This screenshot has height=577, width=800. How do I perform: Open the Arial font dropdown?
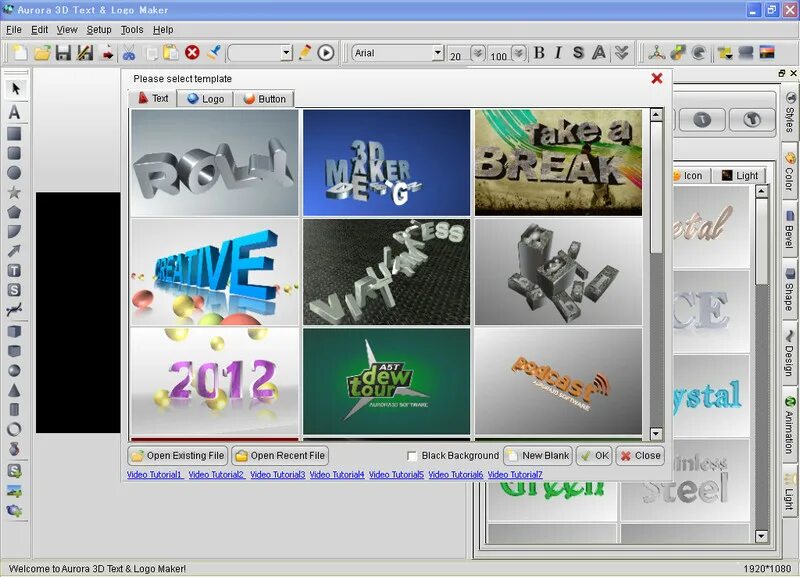437,53
